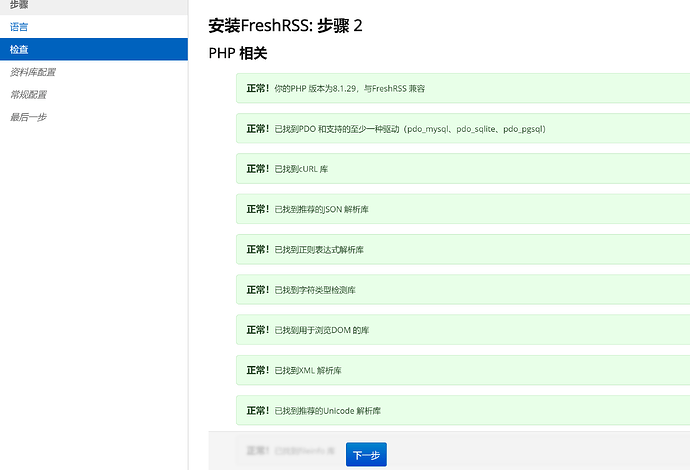Click the PHP 相关 section heading
This screenshot has width=690, height=470.
[238, 53]
